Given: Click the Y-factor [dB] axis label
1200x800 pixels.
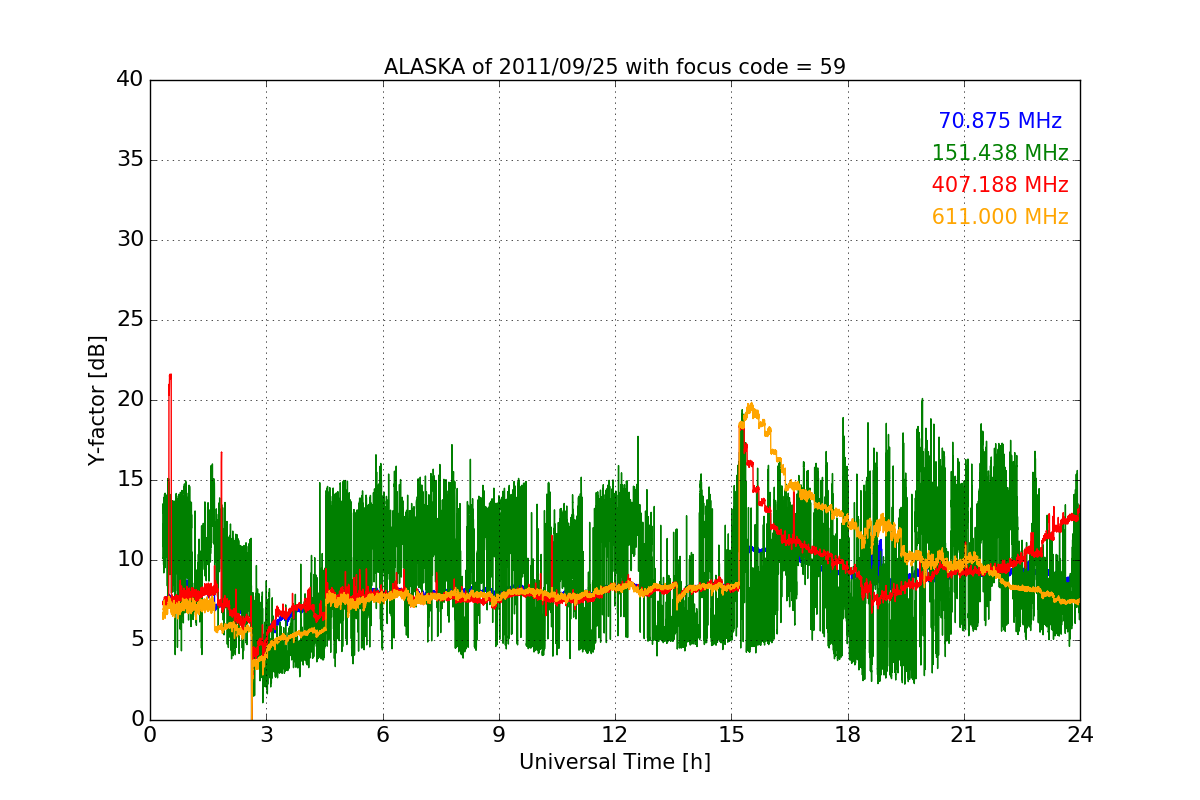Looking at the screenshot, I should [x=97, y=400].
